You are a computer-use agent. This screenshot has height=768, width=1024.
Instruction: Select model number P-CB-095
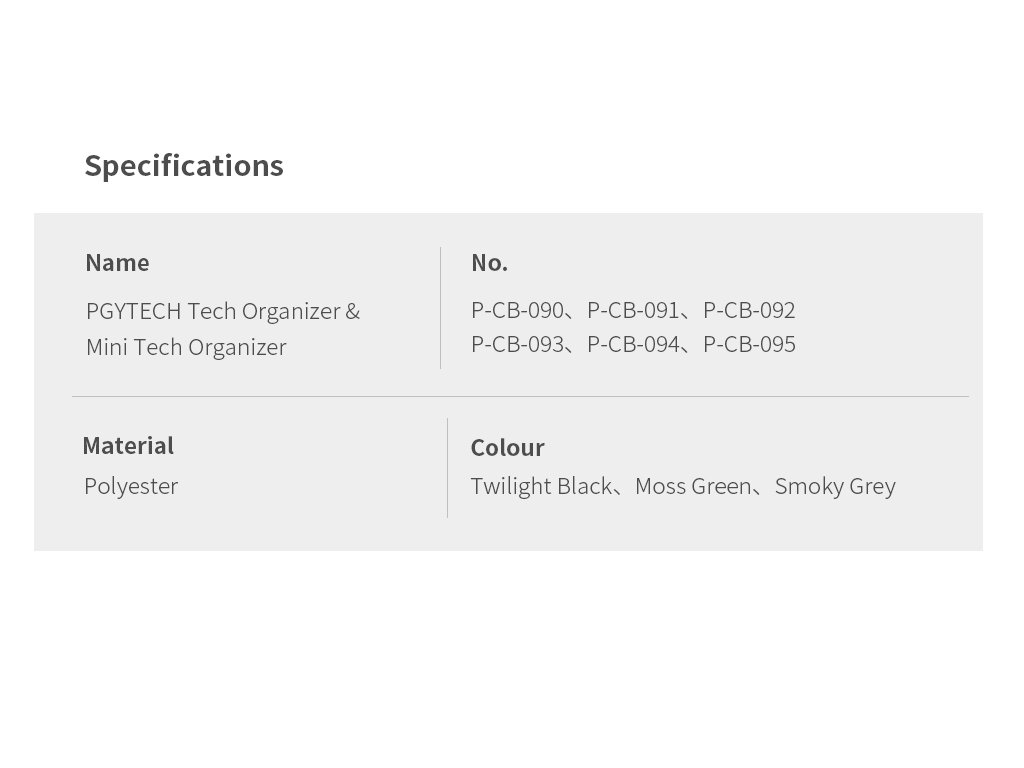click(749, 344)
